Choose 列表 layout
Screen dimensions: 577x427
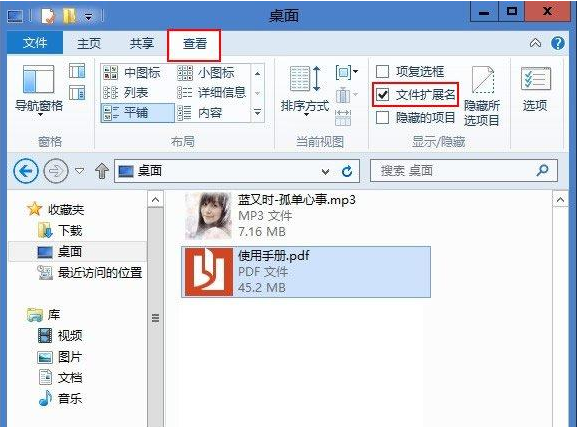point(125,92)
